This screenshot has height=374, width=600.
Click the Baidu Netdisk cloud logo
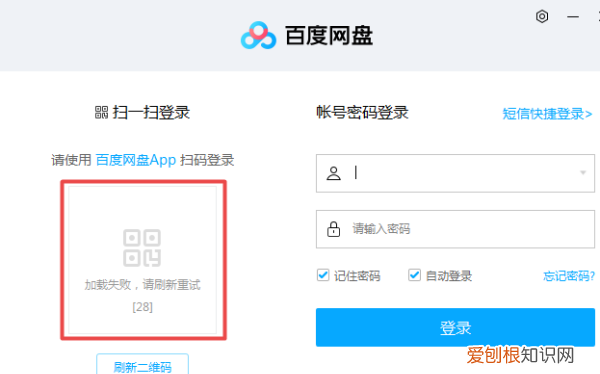(x=258, y=35)
